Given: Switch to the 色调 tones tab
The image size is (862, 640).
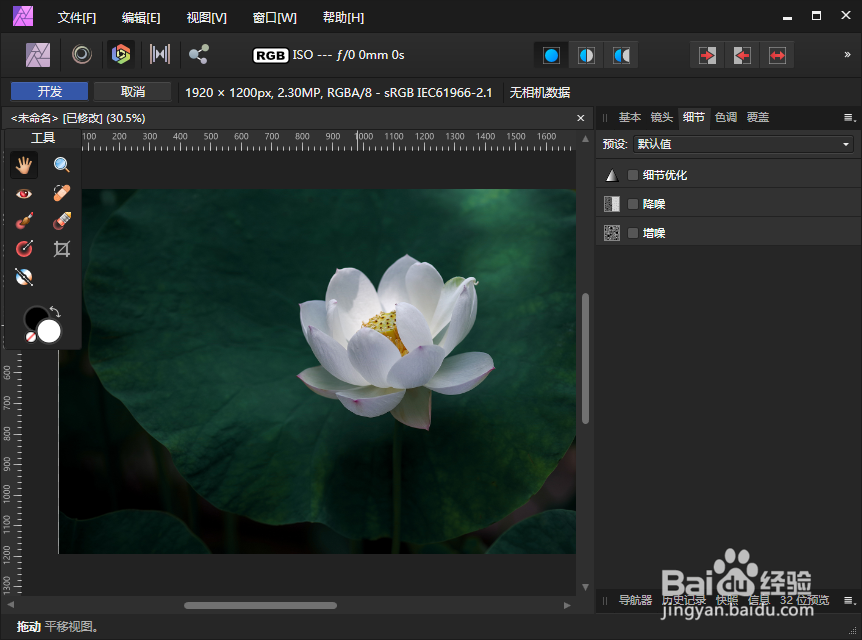Looking at the screenshot, I should pyautogui.click(x=726, y=117).
